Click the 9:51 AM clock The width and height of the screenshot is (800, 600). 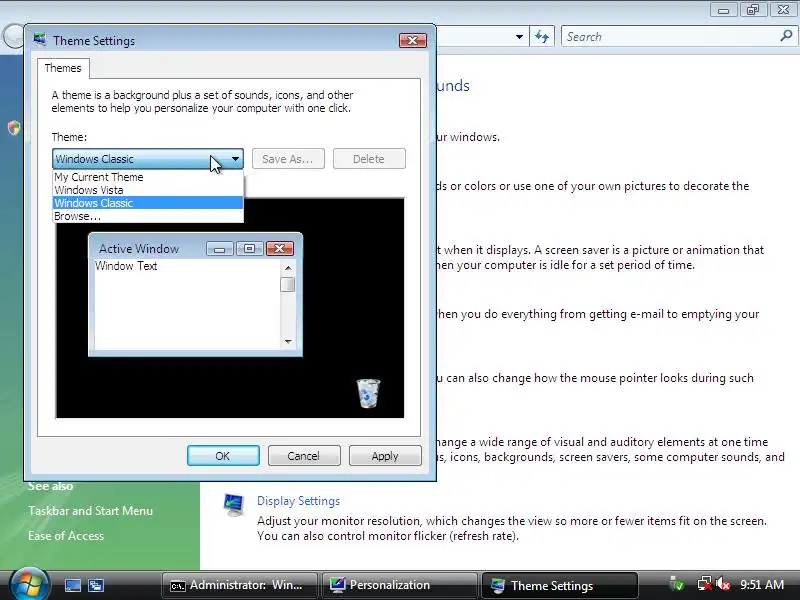pos(762,585)
